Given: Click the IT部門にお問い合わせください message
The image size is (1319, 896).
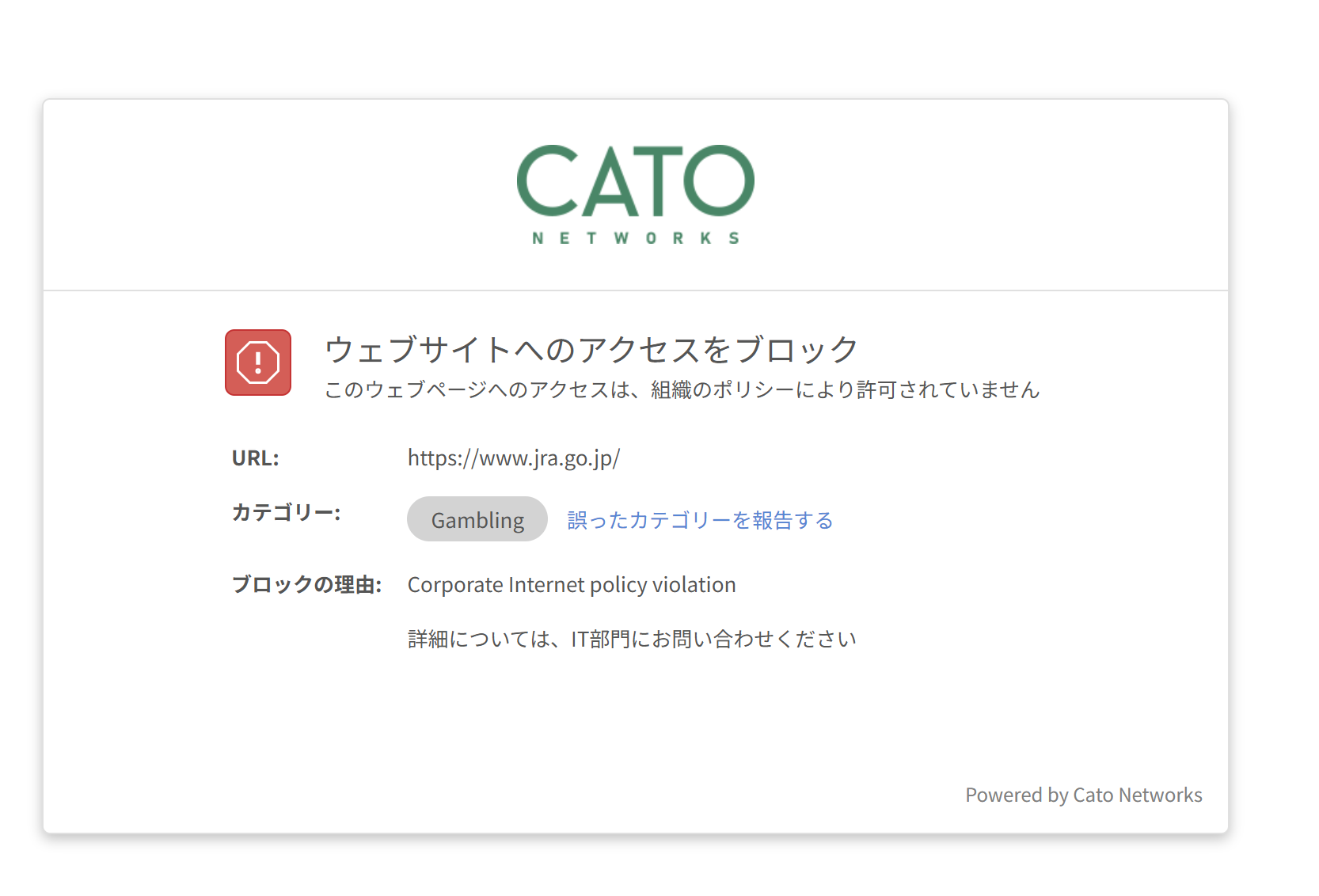Looking at the screenshot, I should (632, 639).
